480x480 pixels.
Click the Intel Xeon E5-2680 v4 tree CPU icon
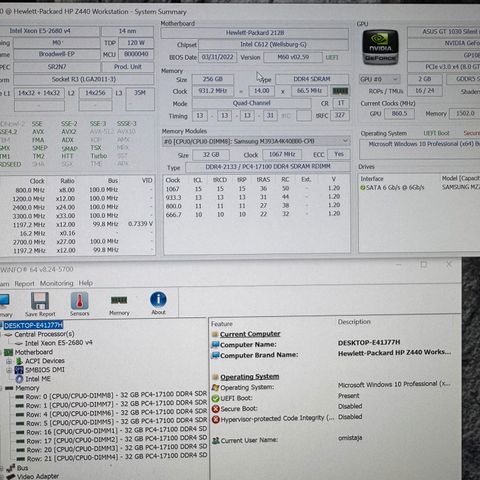coord(19,343)
